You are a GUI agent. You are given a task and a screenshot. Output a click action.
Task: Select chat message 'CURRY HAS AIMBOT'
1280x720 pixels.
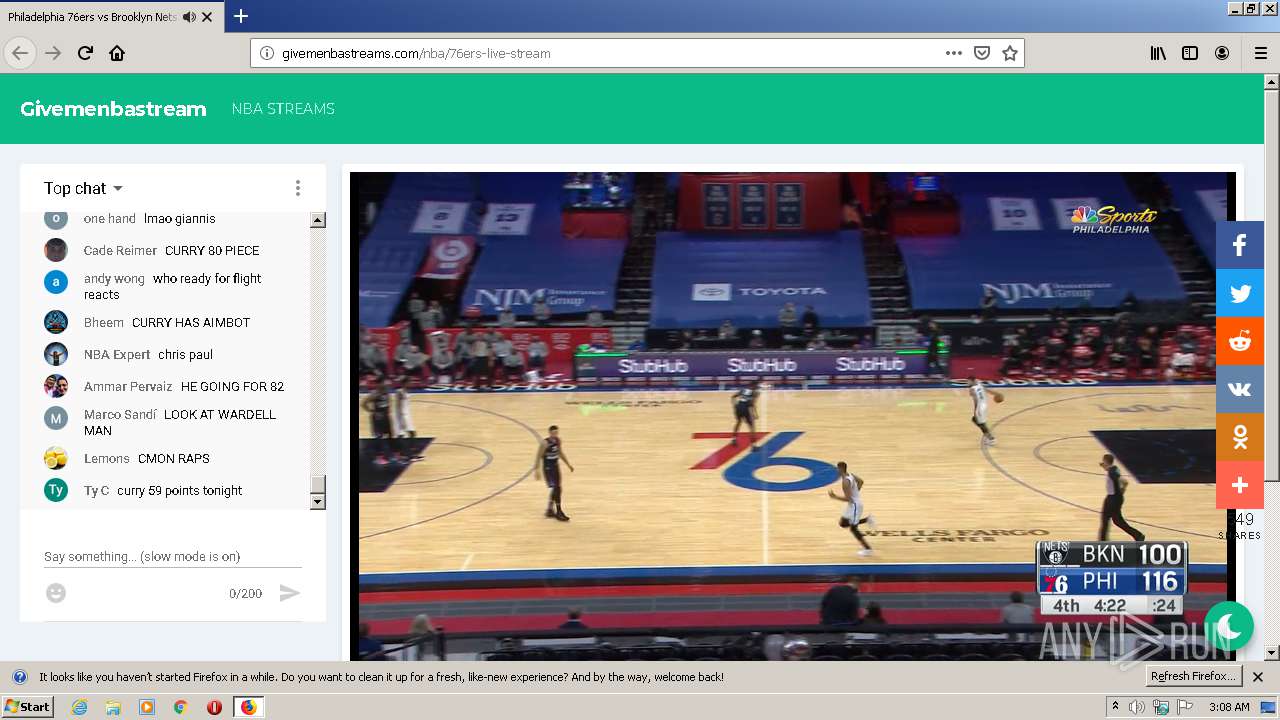[191, 322]
